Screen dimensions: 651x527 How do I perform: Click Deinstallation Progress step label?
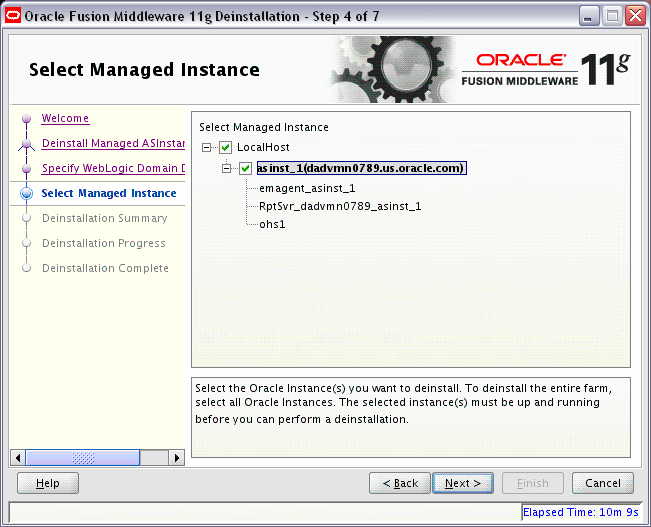click(104, 243)
